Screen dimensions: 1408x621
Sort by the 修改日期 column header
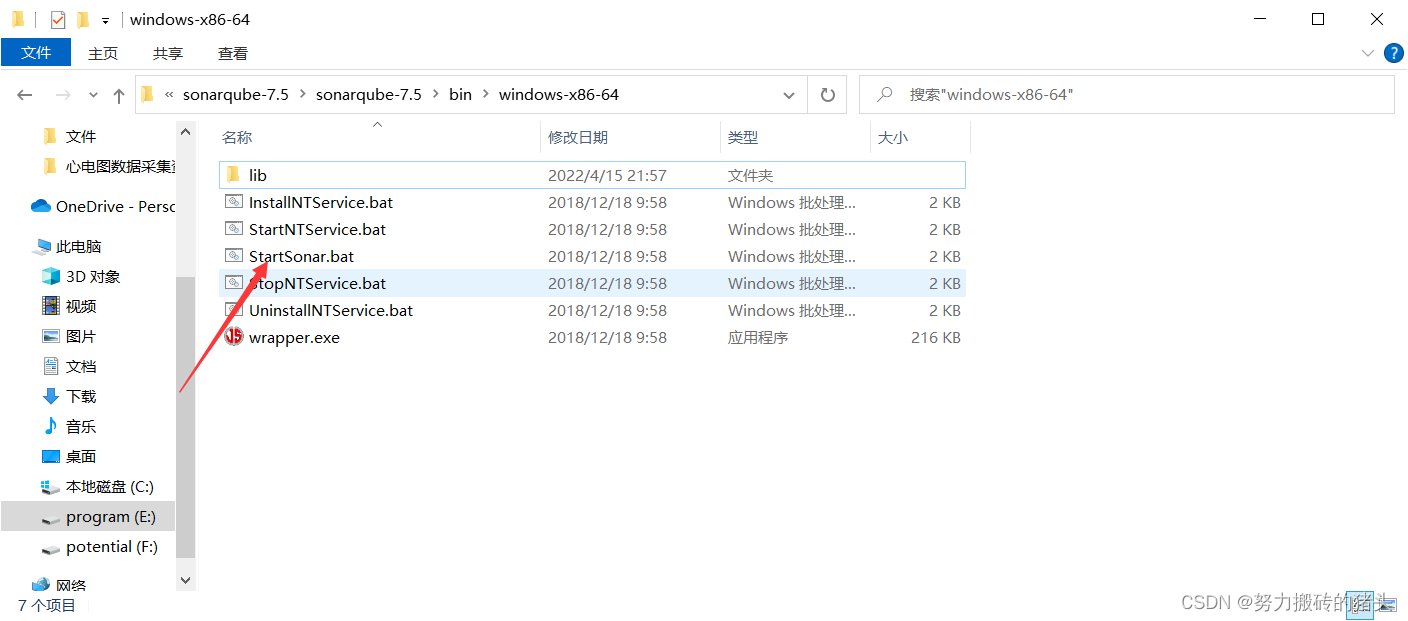578,138
